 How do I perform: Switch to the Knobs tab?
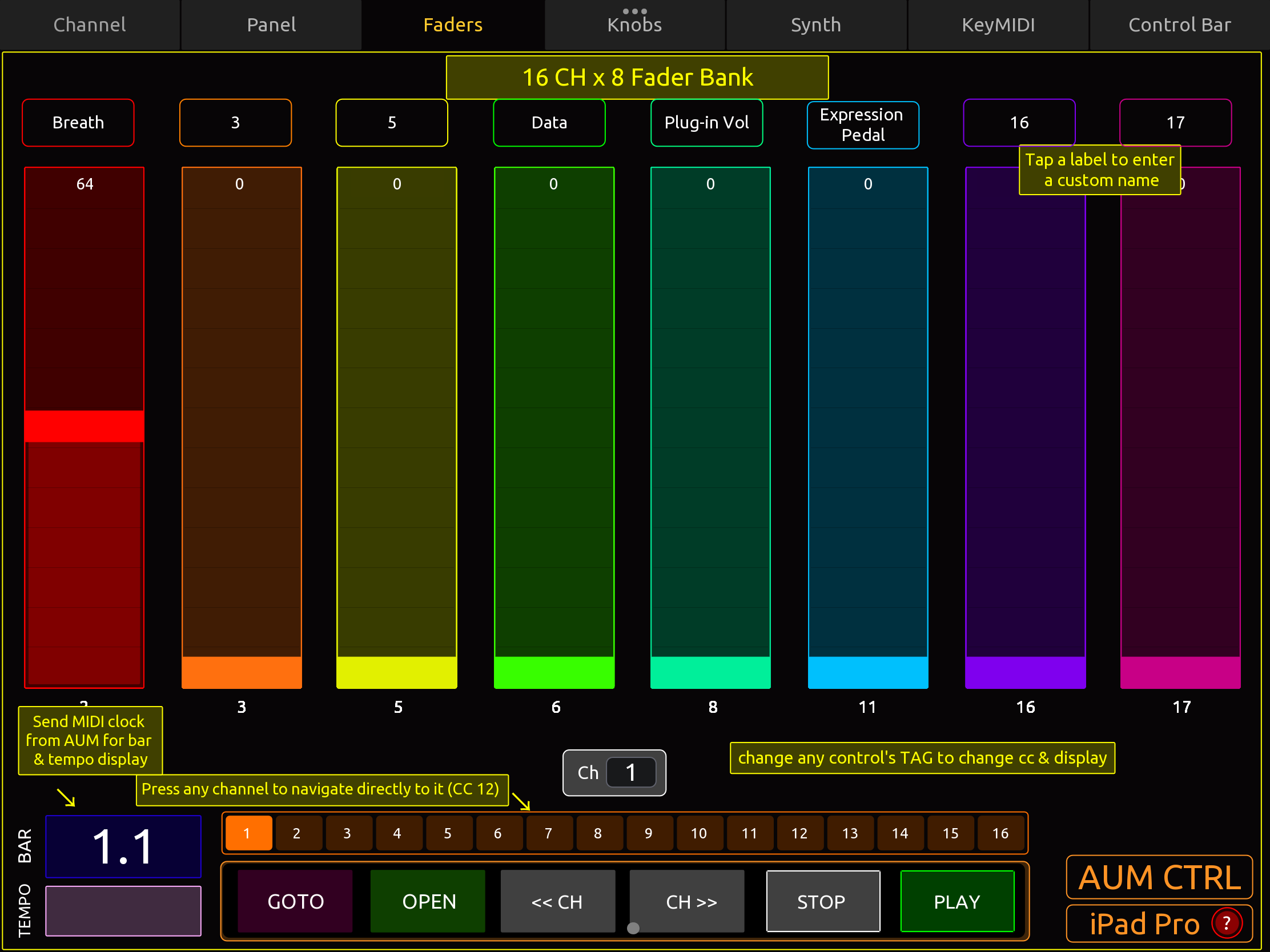634,25
